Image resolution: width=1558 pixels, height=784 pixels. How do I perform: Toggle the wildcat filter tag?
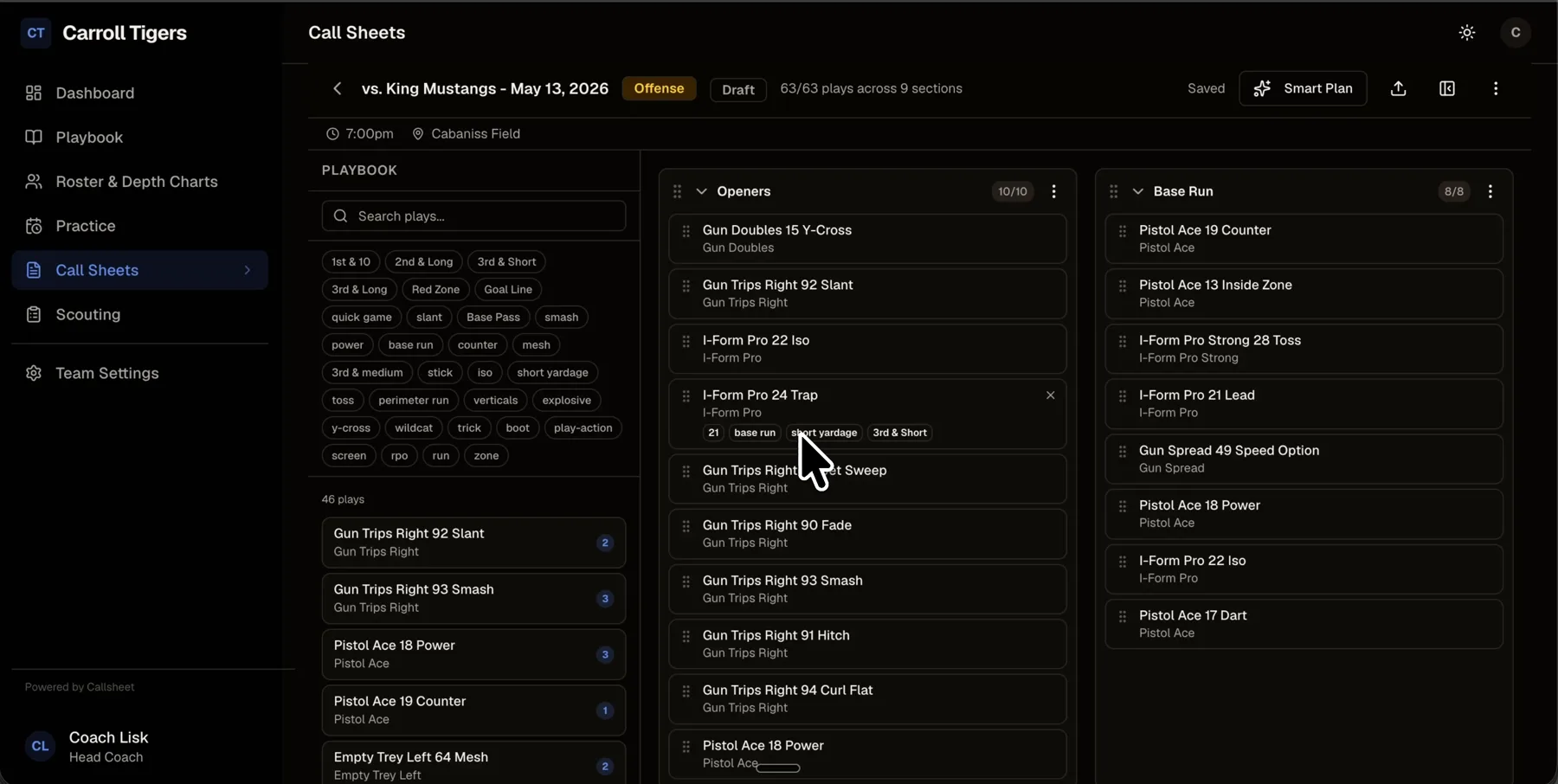[x=414, y=428]
